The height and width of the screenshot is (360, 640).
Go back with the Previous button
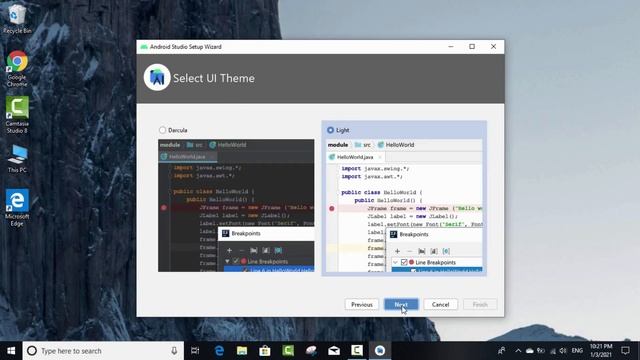(362, 304)
